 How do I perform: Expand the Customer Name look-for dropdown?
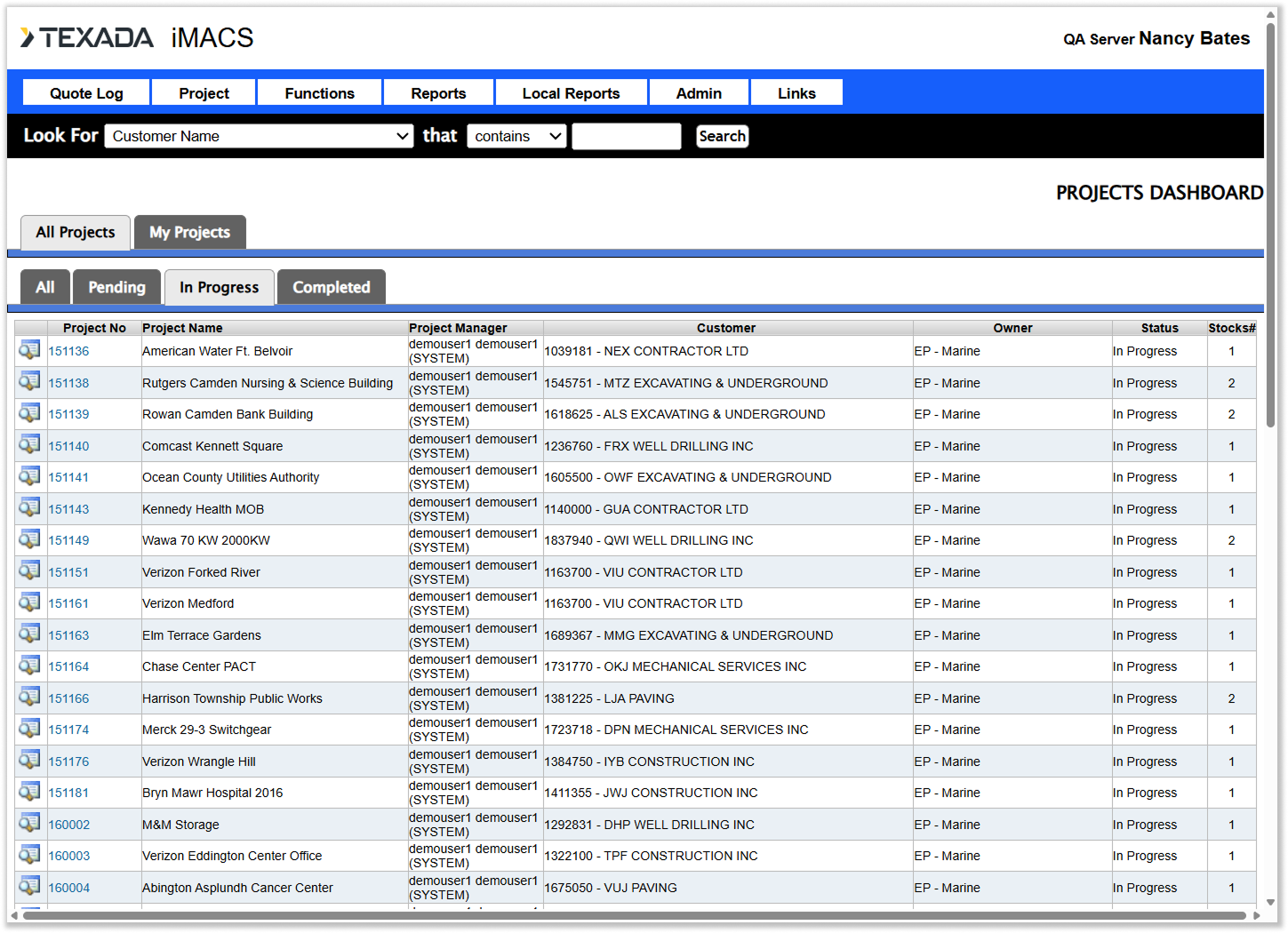[259, 136]
